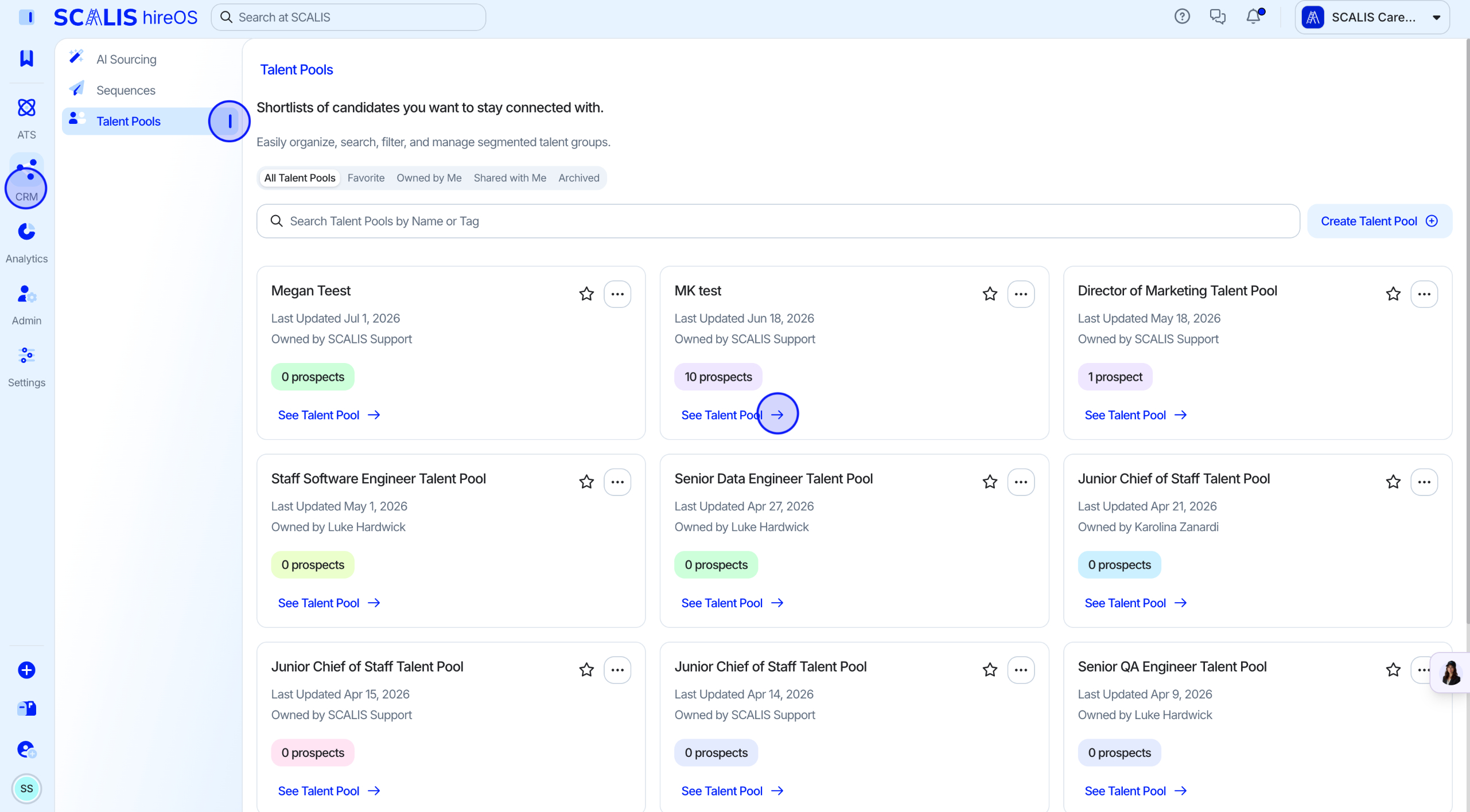Image resolution: width=1470 pixels, height=812 pixels.
Task: Click the 0 prospects badge on Megan Teest
Action: click(312, 377)
